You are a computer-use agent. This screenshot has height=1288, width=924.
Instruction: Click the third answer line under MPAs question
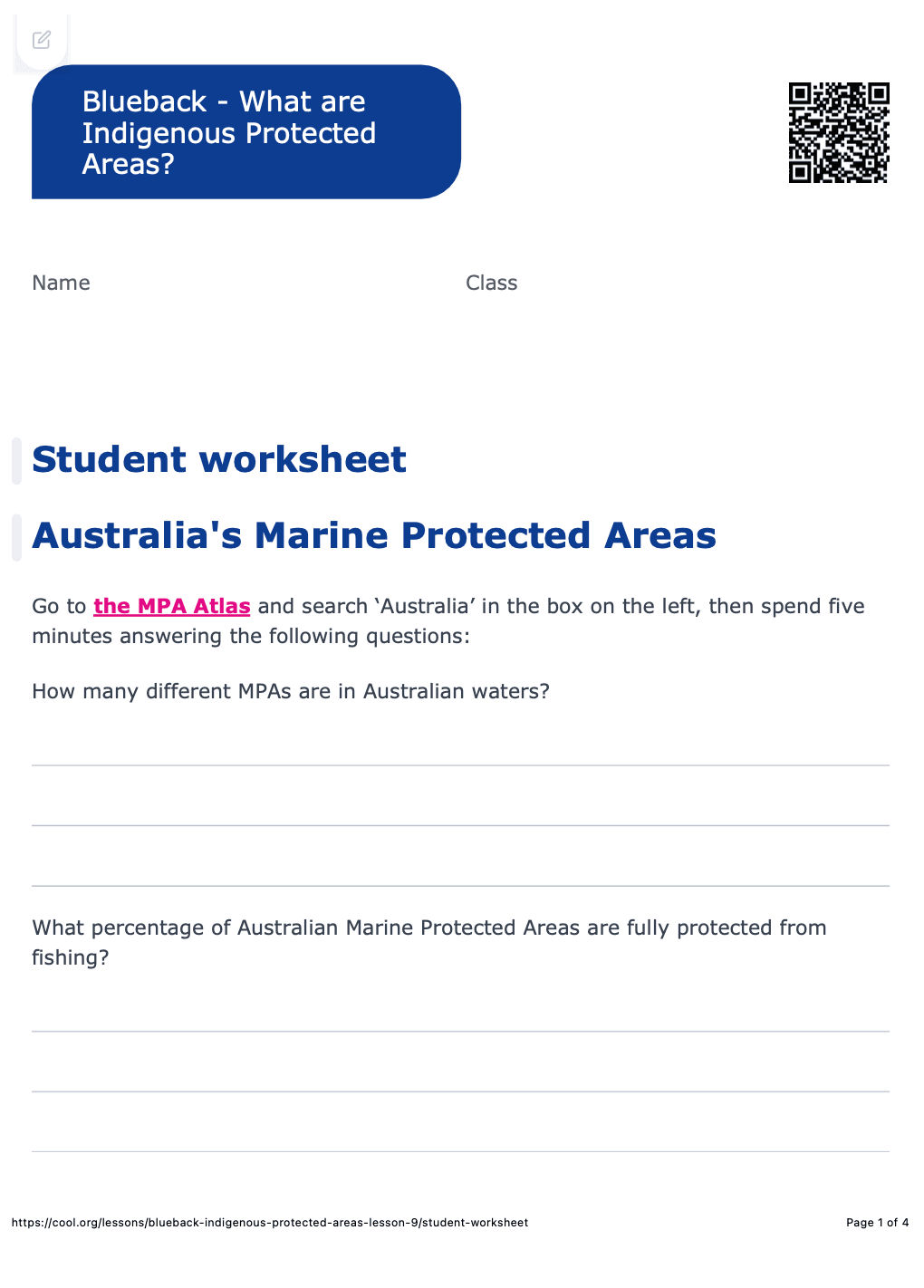[460, 885]
